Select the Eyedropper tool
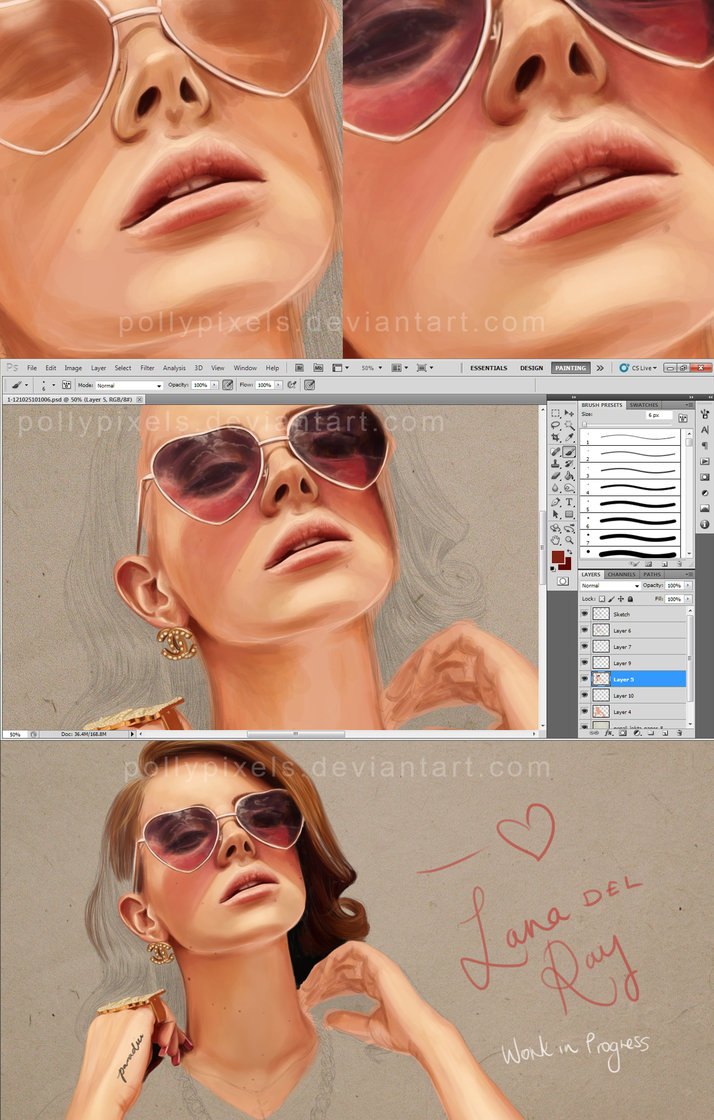Viewport: 714px width, 1120px height. click(569, 437)
